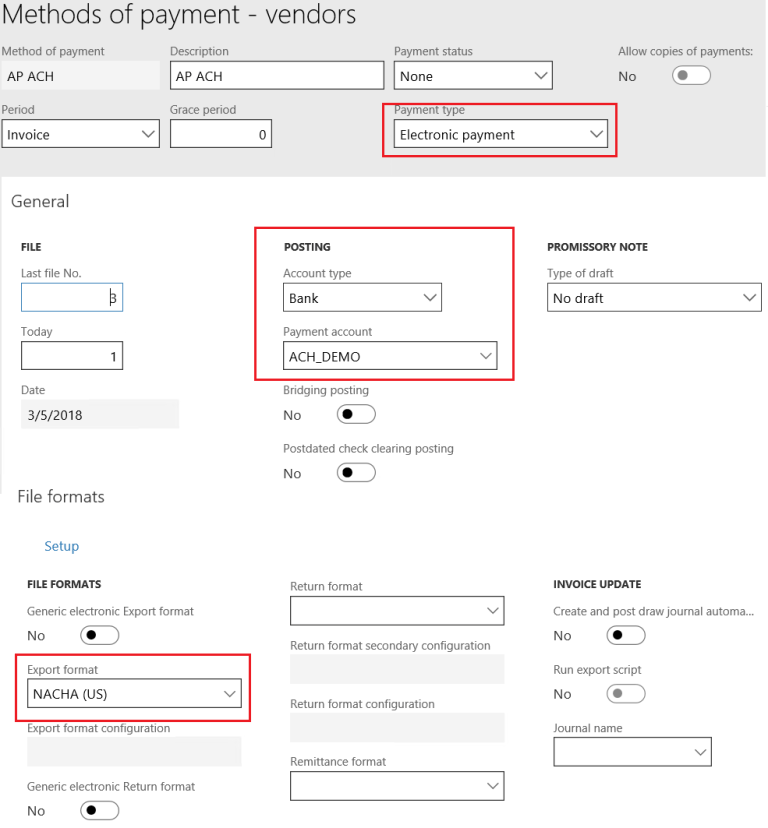The width and height of the screenshot is (768, 828).
Task: Open Payment type dropdown
Action: click(501, 134)
